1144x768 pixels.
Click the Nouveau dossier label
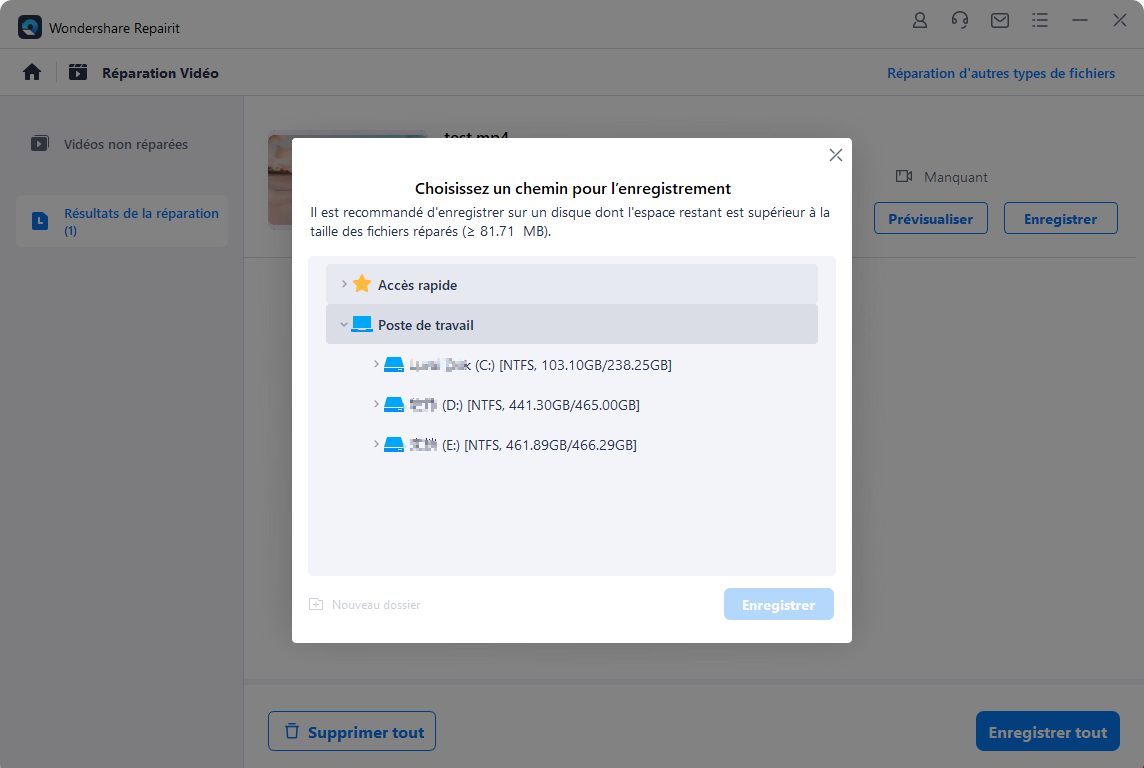pos(376,605)
